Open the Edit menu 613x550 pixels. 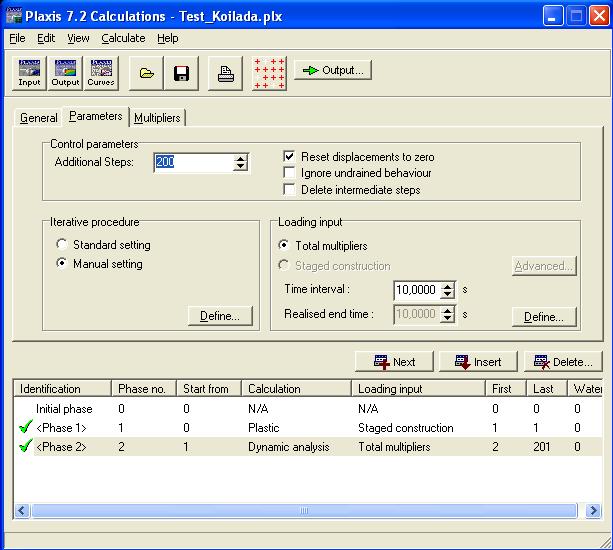tap(46, 38)
